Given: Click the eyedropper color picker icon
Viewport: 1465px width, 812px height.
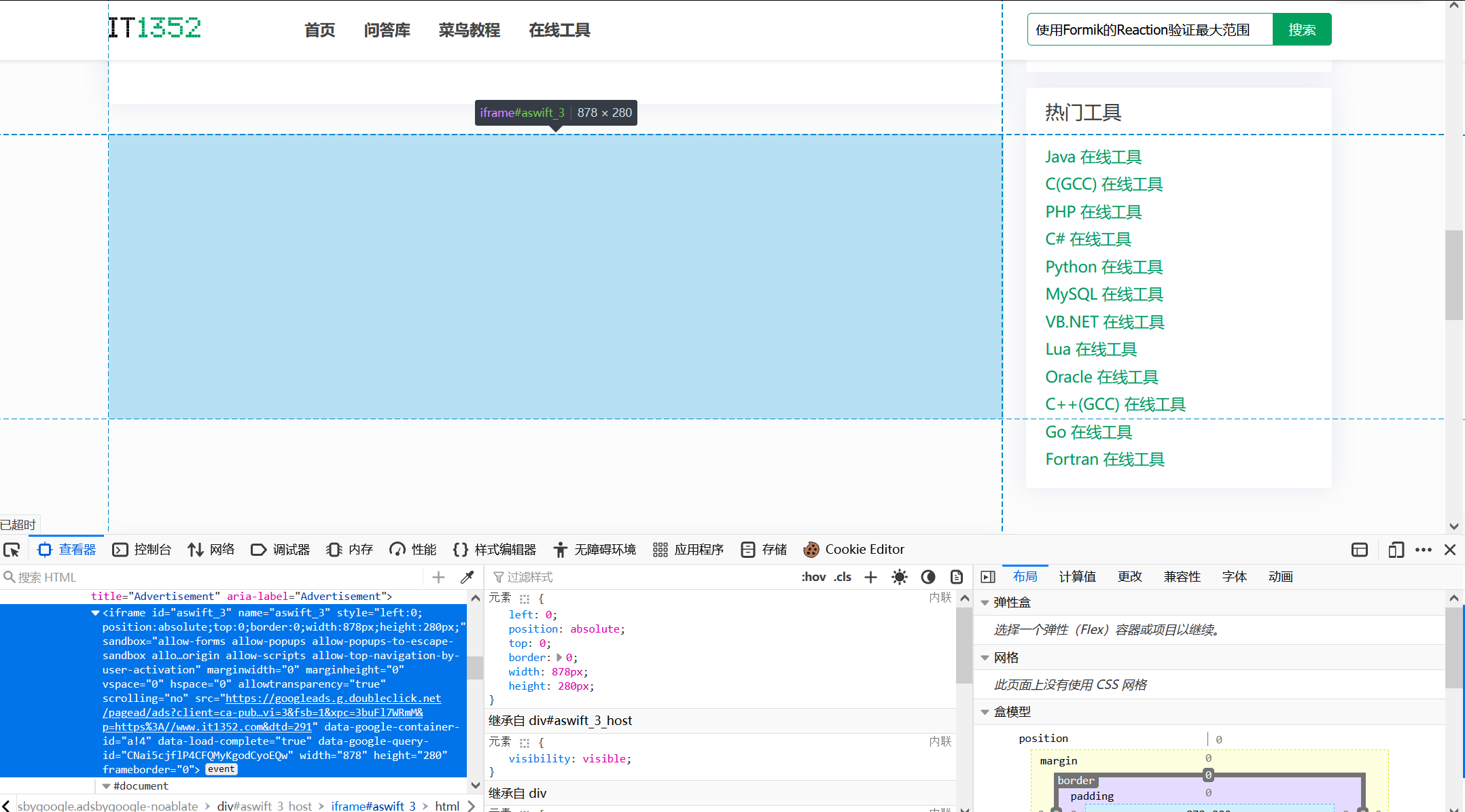Looking at the screenshot, I should [x=467, y=577].
